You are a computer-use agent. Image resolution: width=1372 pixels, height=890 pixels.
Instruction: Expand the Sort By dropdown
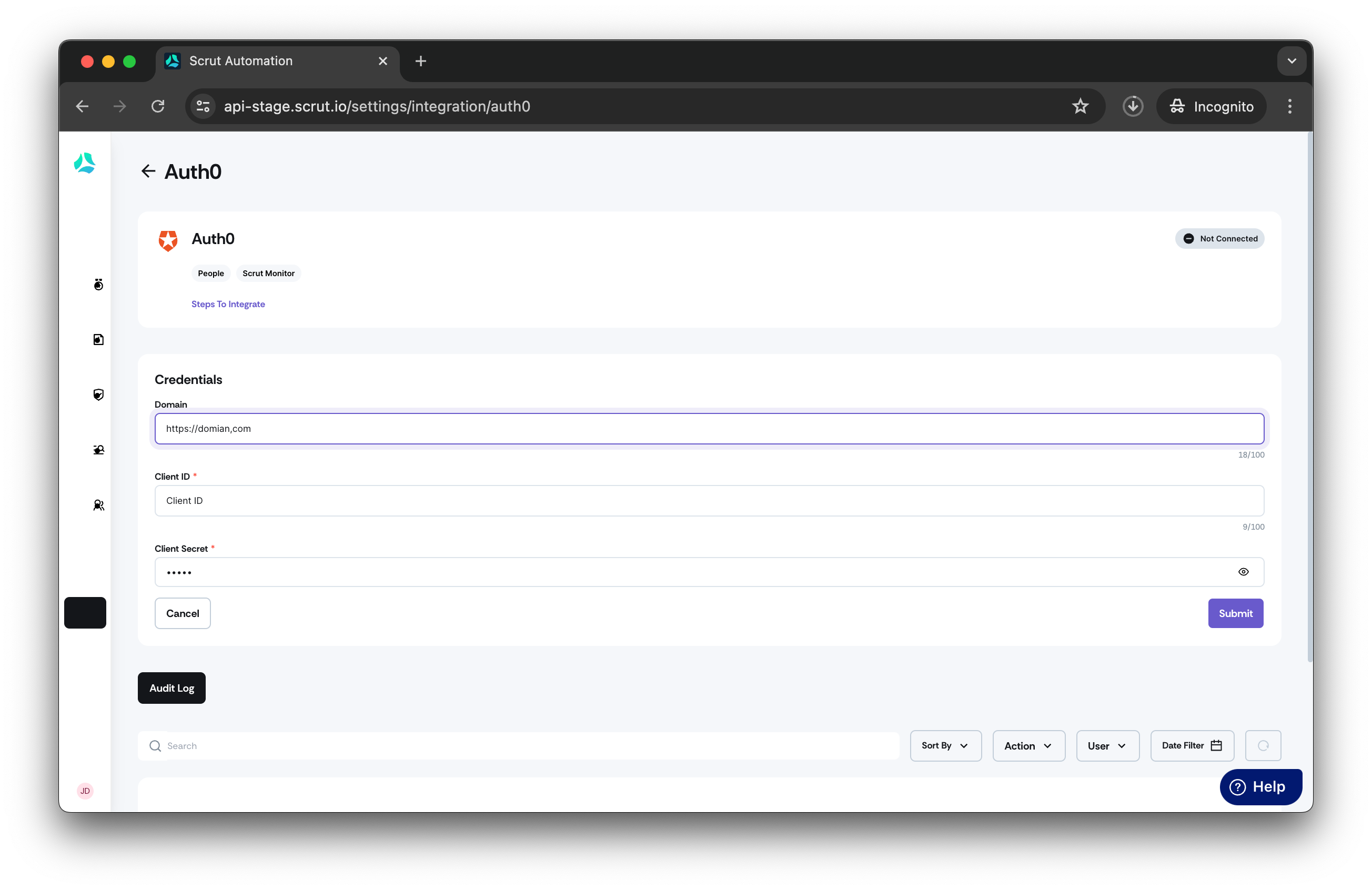pos(945,745)
